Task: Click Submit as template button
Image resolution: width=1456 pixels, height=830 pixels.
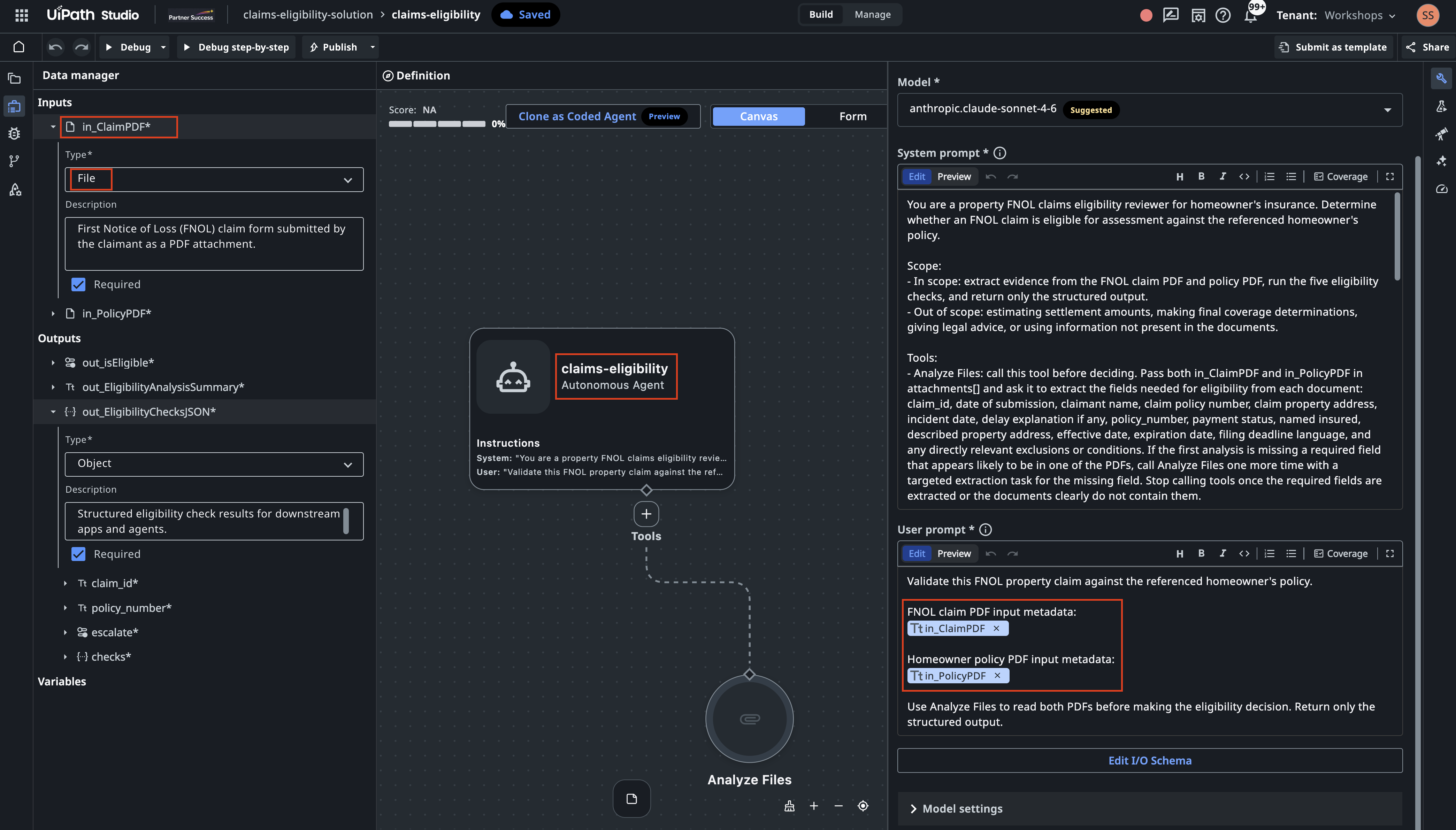Action: coord(1333,47)
